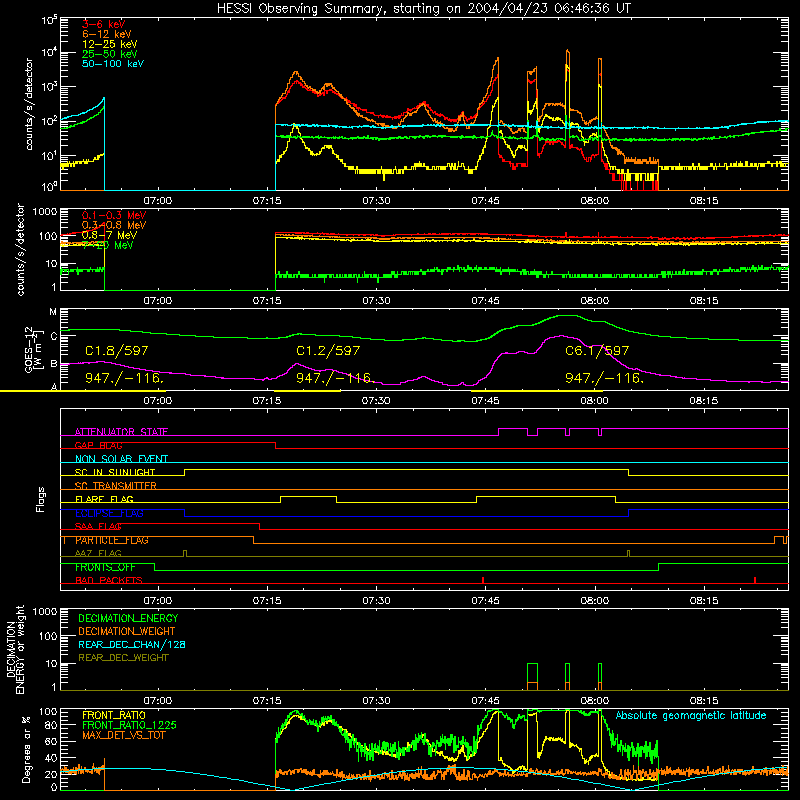Click the SC_IN_SUNLIGHT flag label

[x=114, y=472]
